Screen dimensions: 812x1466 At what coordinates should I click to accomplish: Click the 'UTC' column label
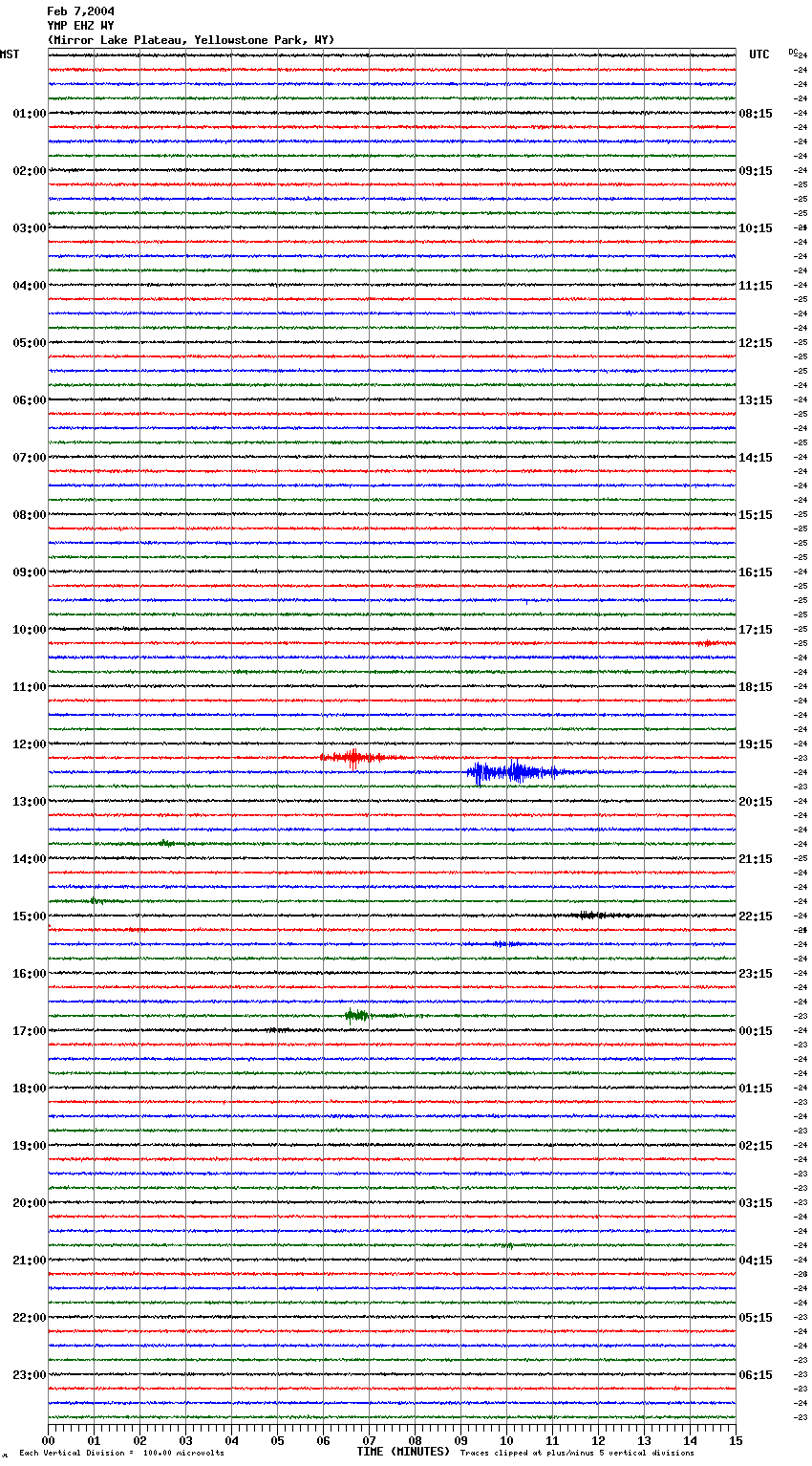pos(759,54)
